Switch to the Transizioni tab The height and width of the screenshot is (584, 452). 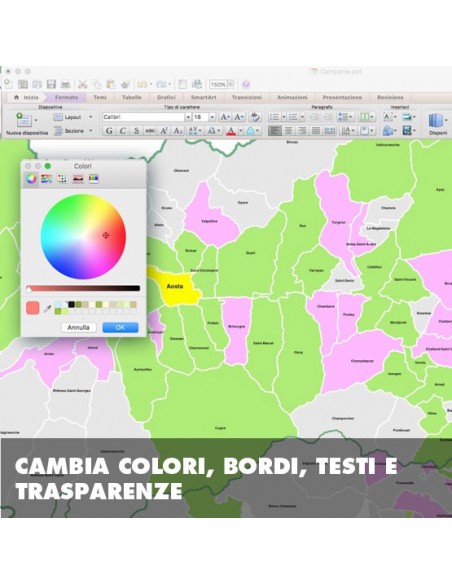tap(246, 97)
